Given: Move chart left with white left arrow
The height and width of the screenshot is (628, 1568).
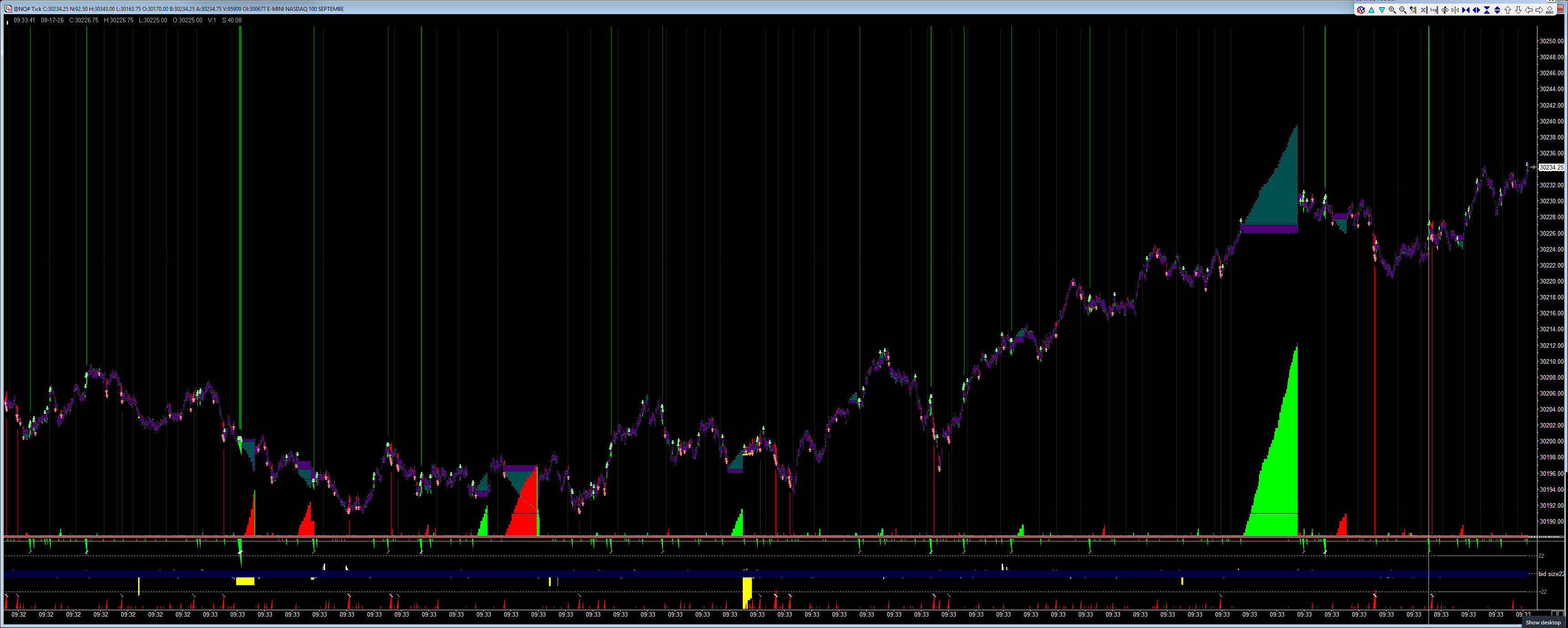Looking at the screenshot, I should 1528,10.
